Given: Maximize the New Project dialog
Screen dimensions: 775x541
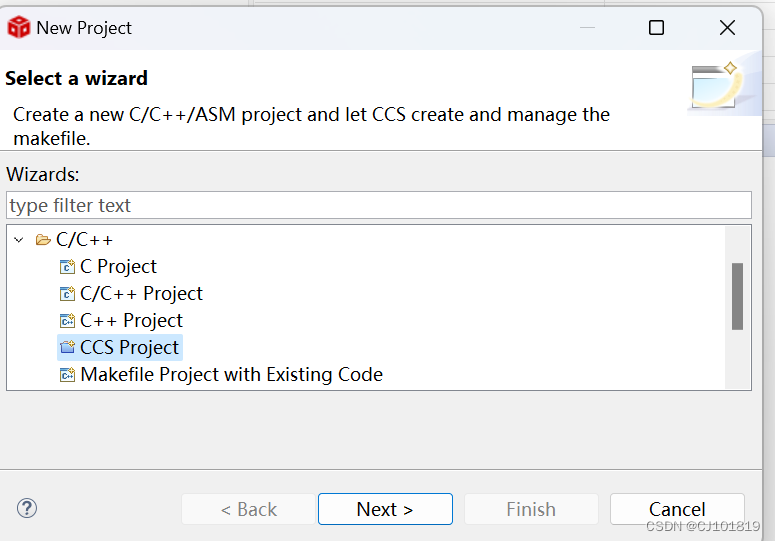Looking at the screenshot, I should pos(656,28).
